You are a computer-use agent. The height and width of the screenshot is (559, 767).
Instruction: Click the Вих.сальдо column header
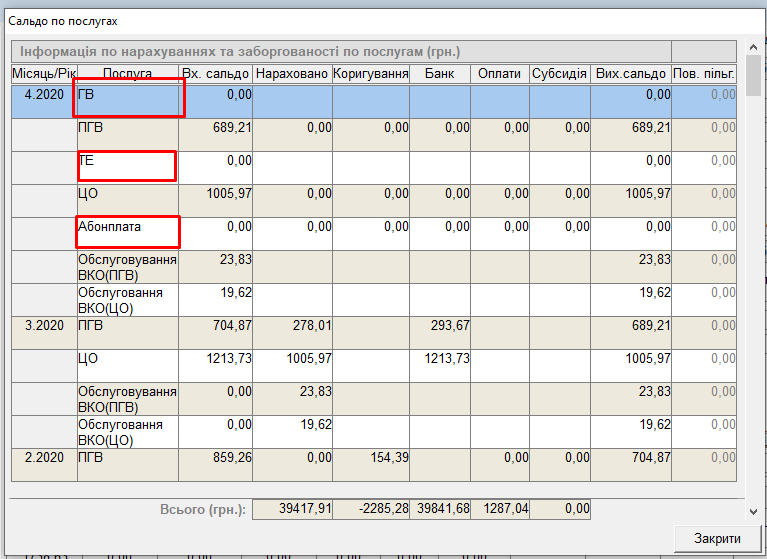[630, 74]
